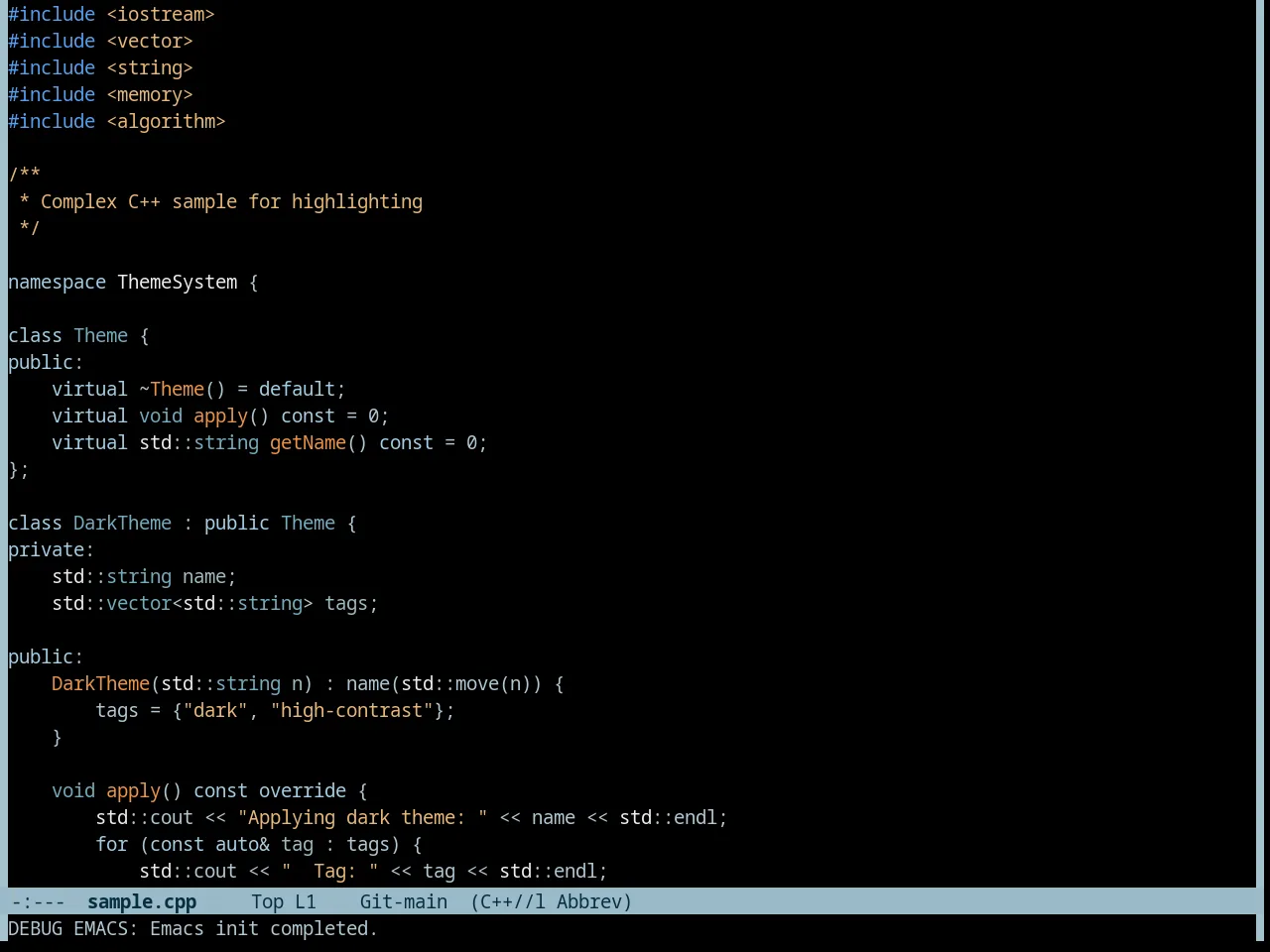Screen dimensions: 1270x952
Task: Click the Git-main version control indicator
Action: [404, 901]
